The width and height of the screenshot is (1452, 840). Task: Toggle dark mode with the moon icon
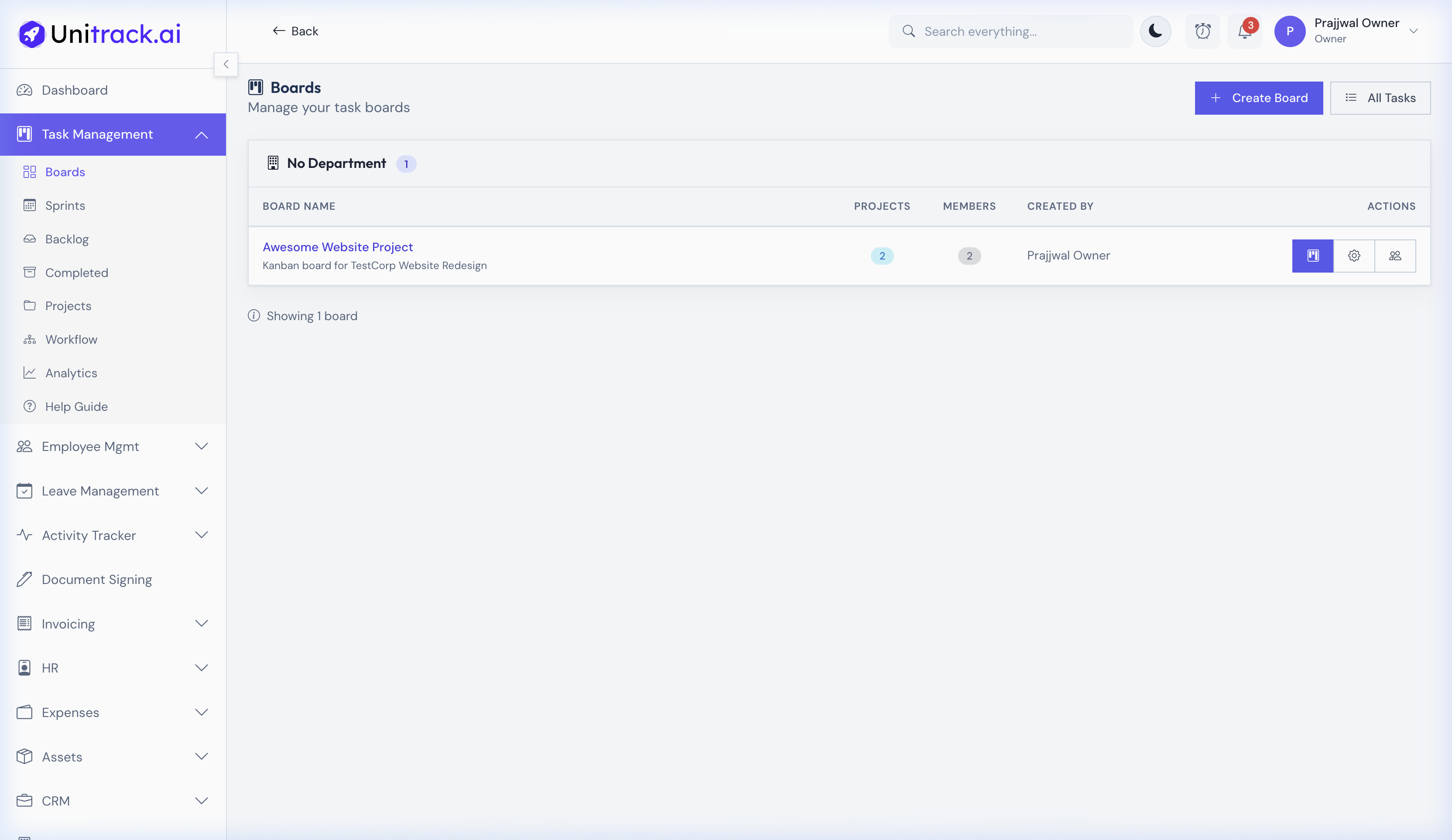[x=1156, y=31]
